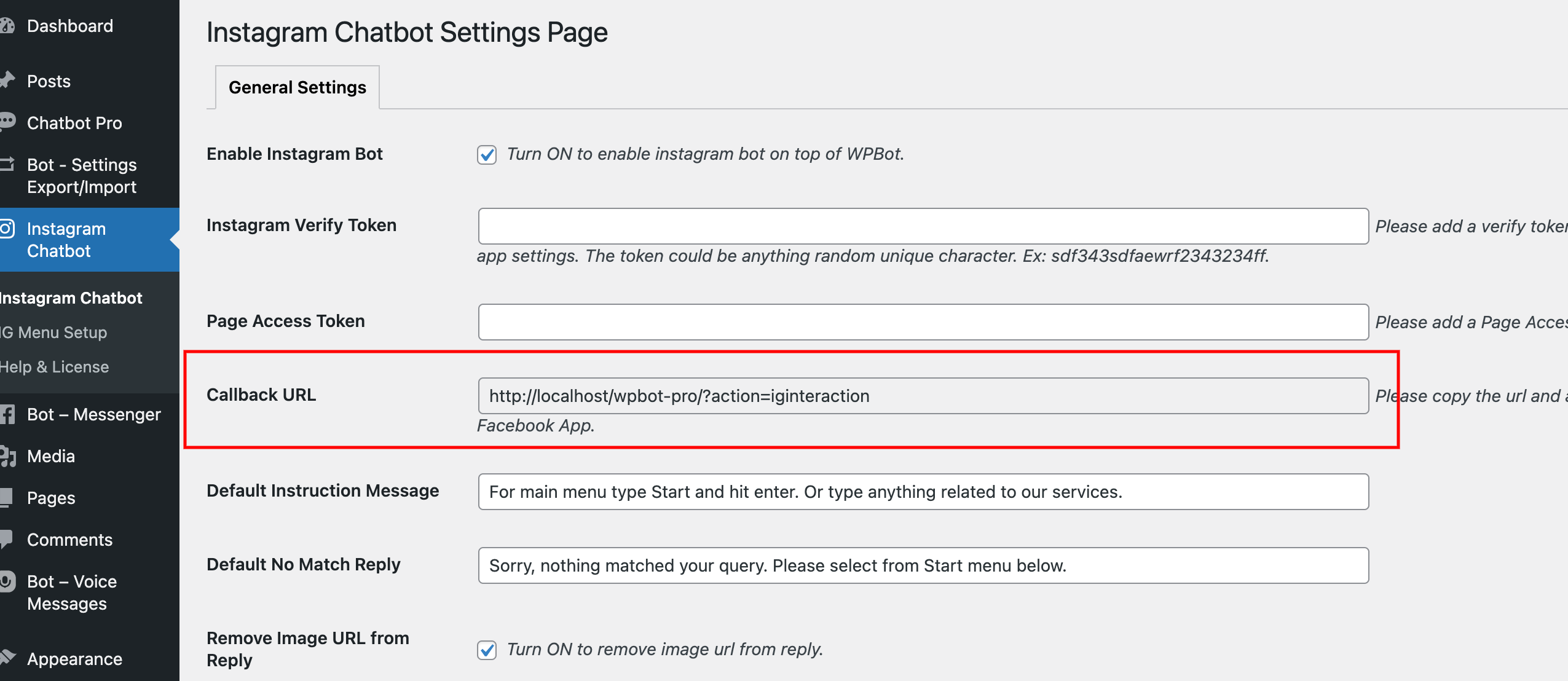Click the Media library icon

(x=7, y=456)
